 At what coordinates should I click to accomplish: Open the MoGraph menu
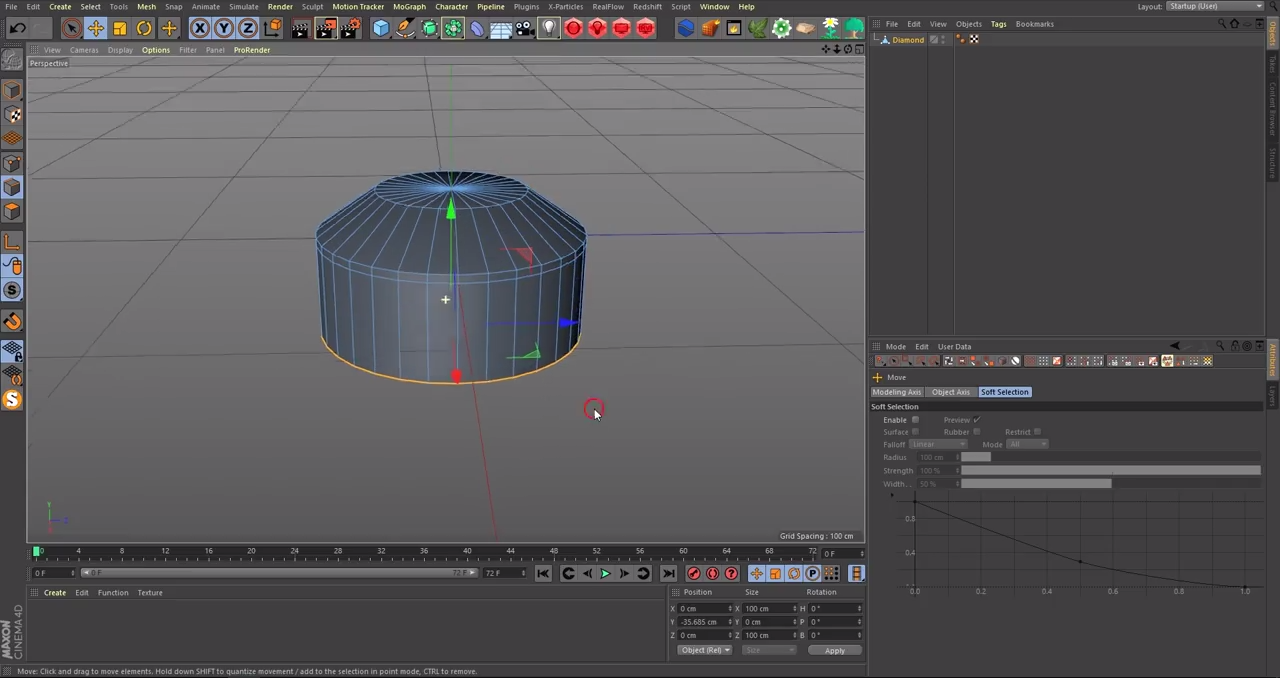[x=409, y=7]
